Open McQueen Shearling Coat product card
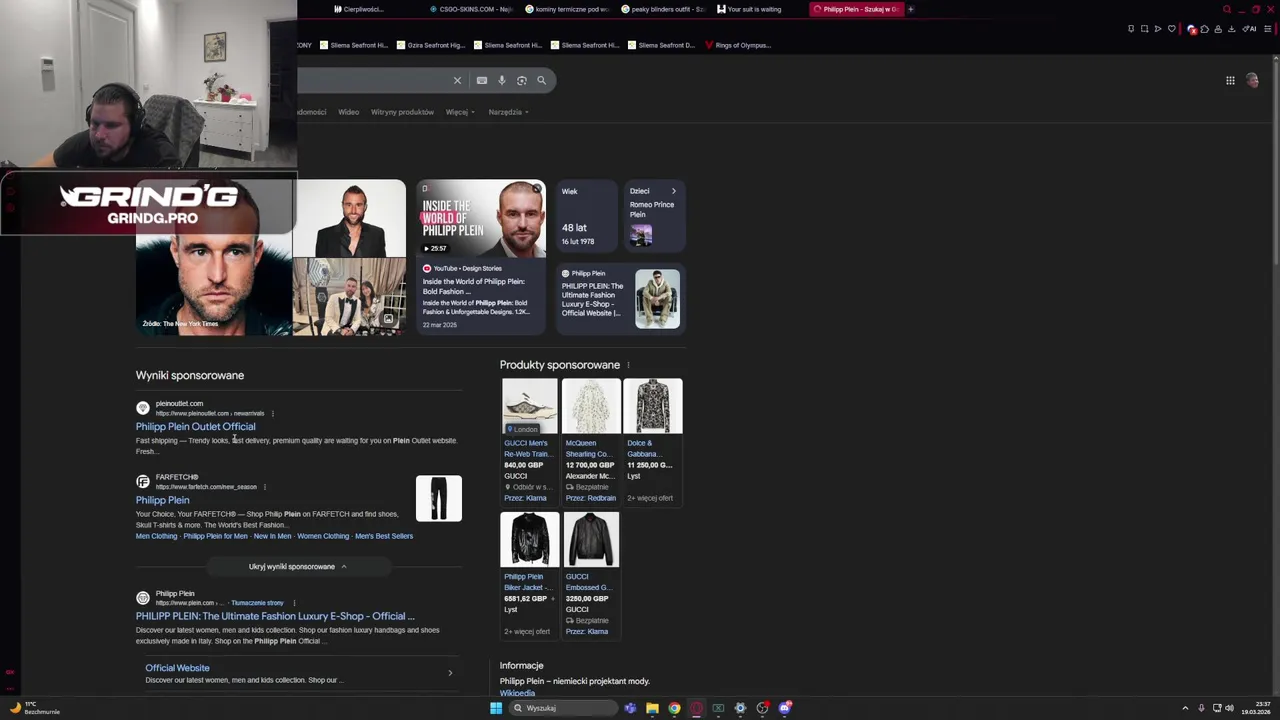The image size is (1280, 720). tap(590, 440)
